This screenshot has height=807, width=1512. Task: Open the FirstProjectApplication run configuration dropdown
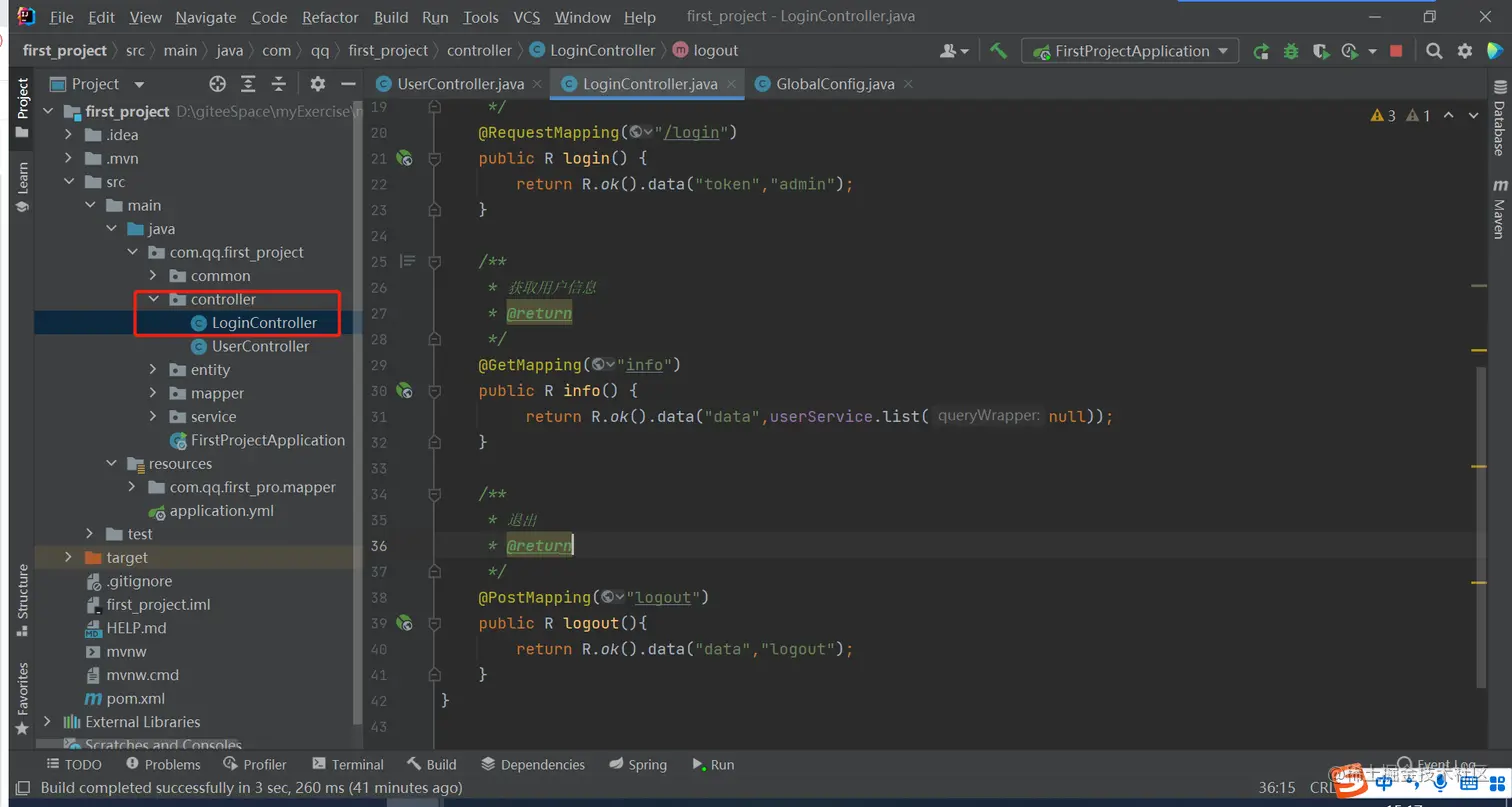pyautogui.click(x=1130, y=51)
